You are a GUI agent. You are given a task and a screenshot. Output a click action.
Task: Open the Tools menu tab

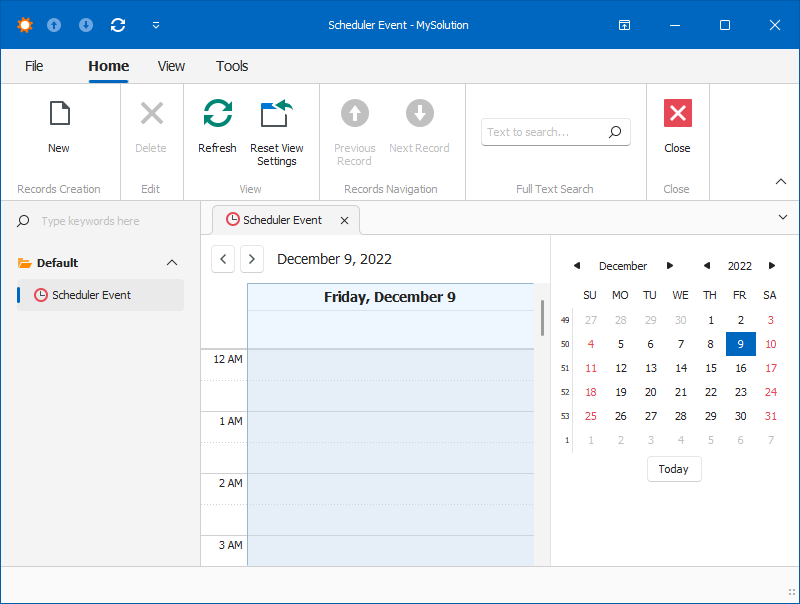(232, 66)
